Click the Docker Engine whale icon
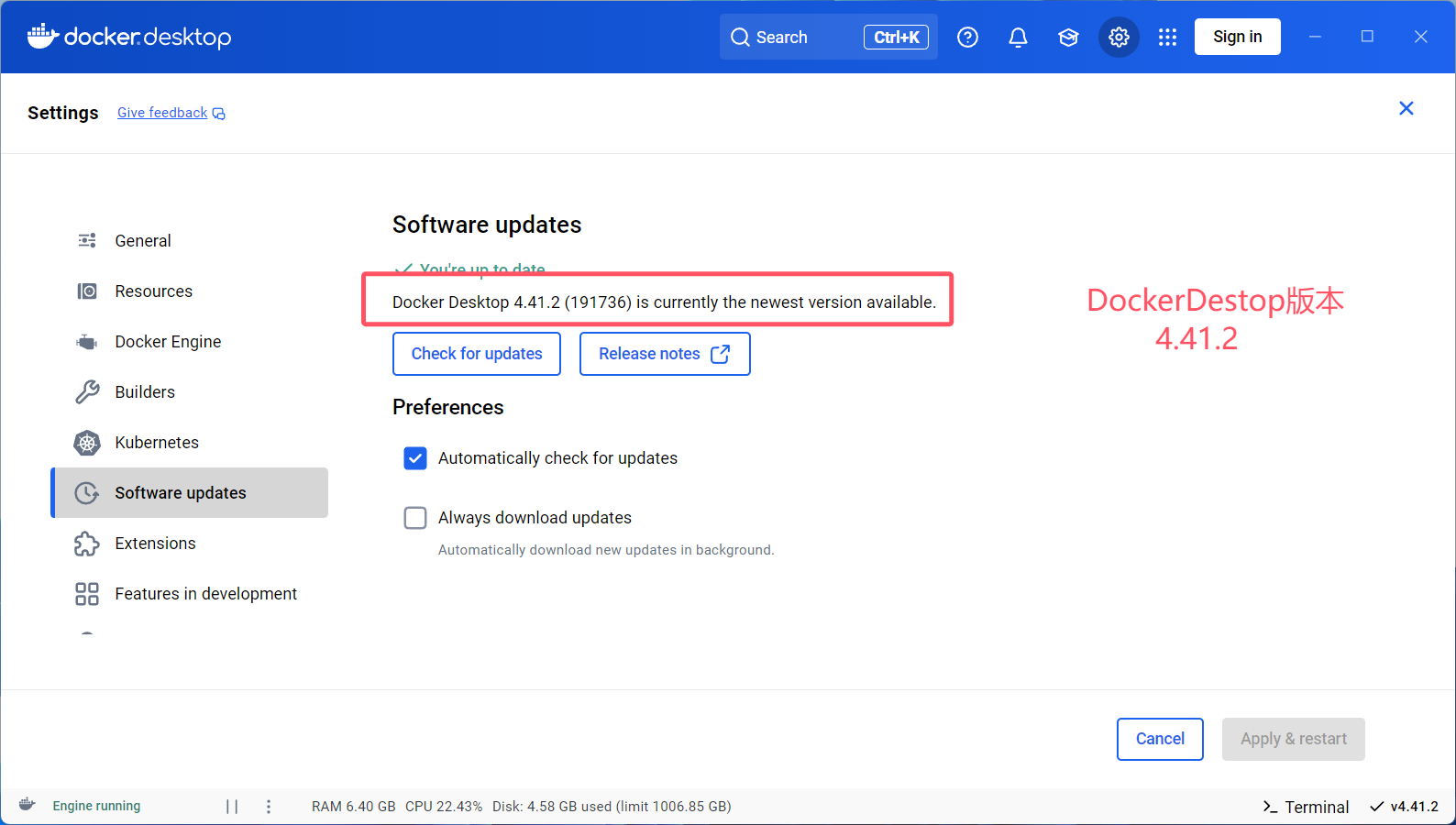This screenshot has height=825, width=1456. coord(87,342)
